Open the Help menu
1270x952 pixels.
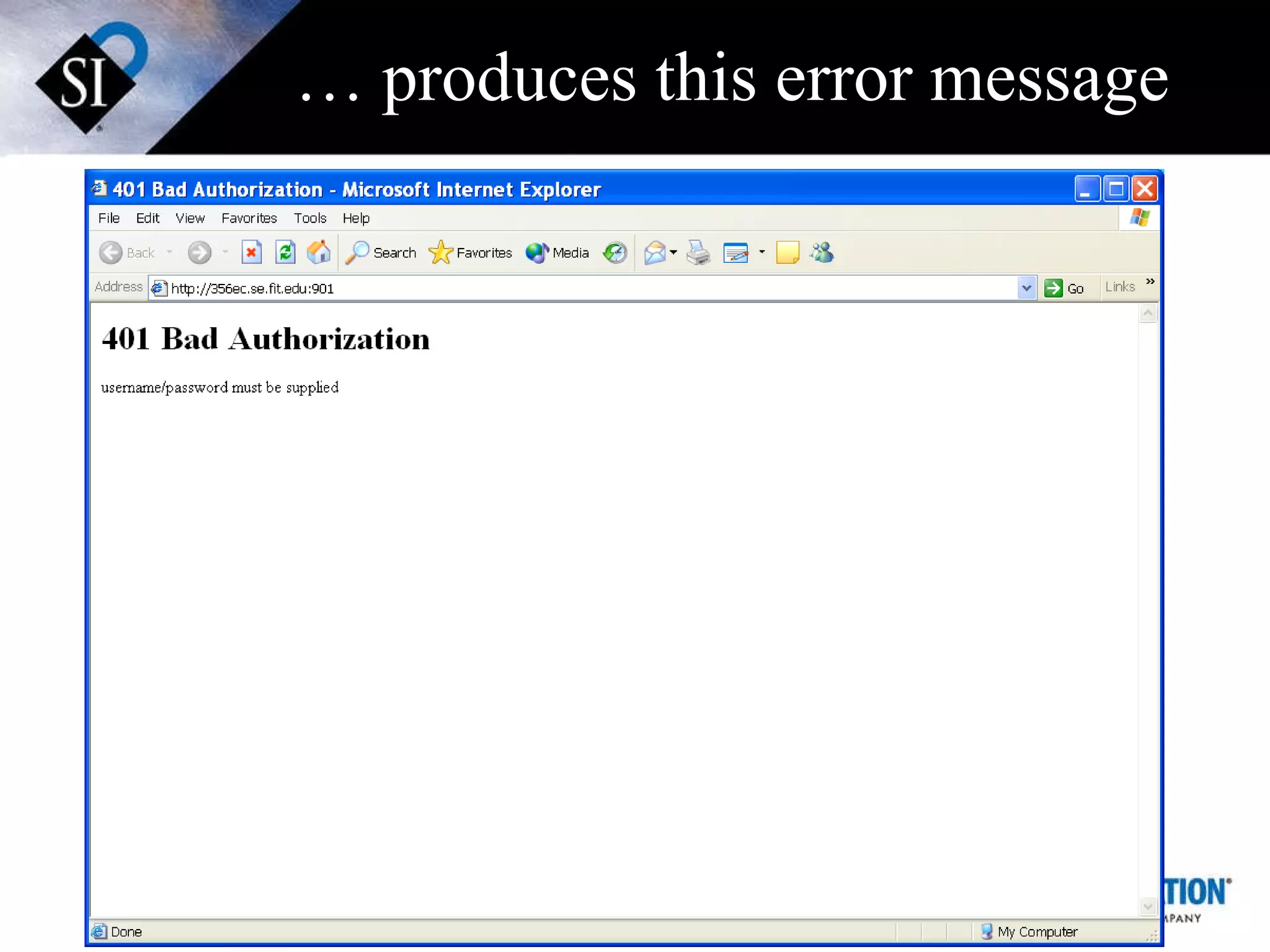pos(356,218)
